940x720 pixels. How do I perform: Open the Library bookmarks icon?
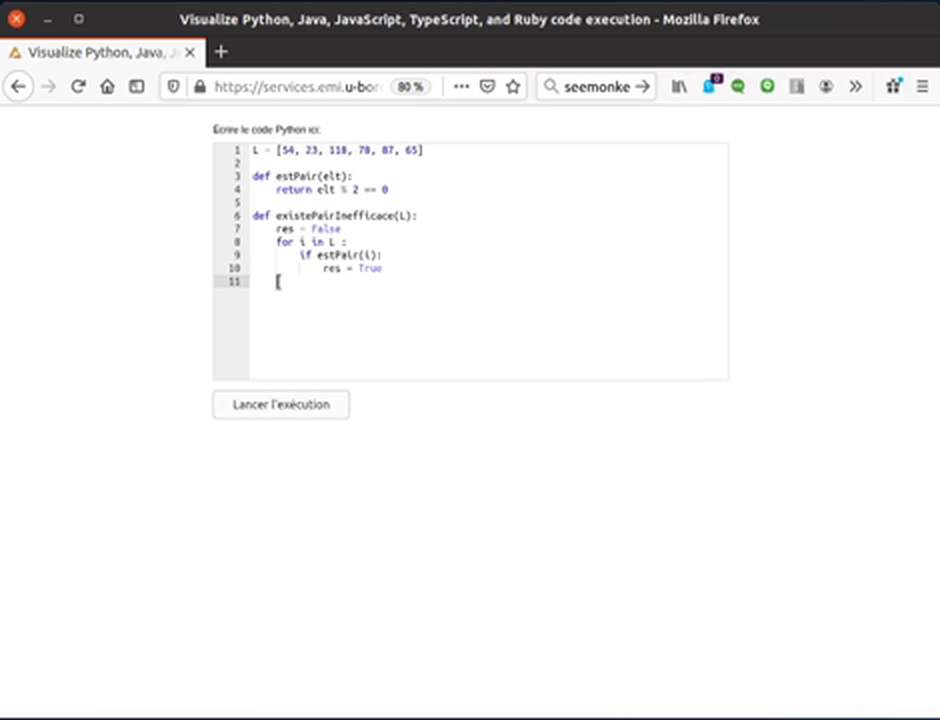679,87
